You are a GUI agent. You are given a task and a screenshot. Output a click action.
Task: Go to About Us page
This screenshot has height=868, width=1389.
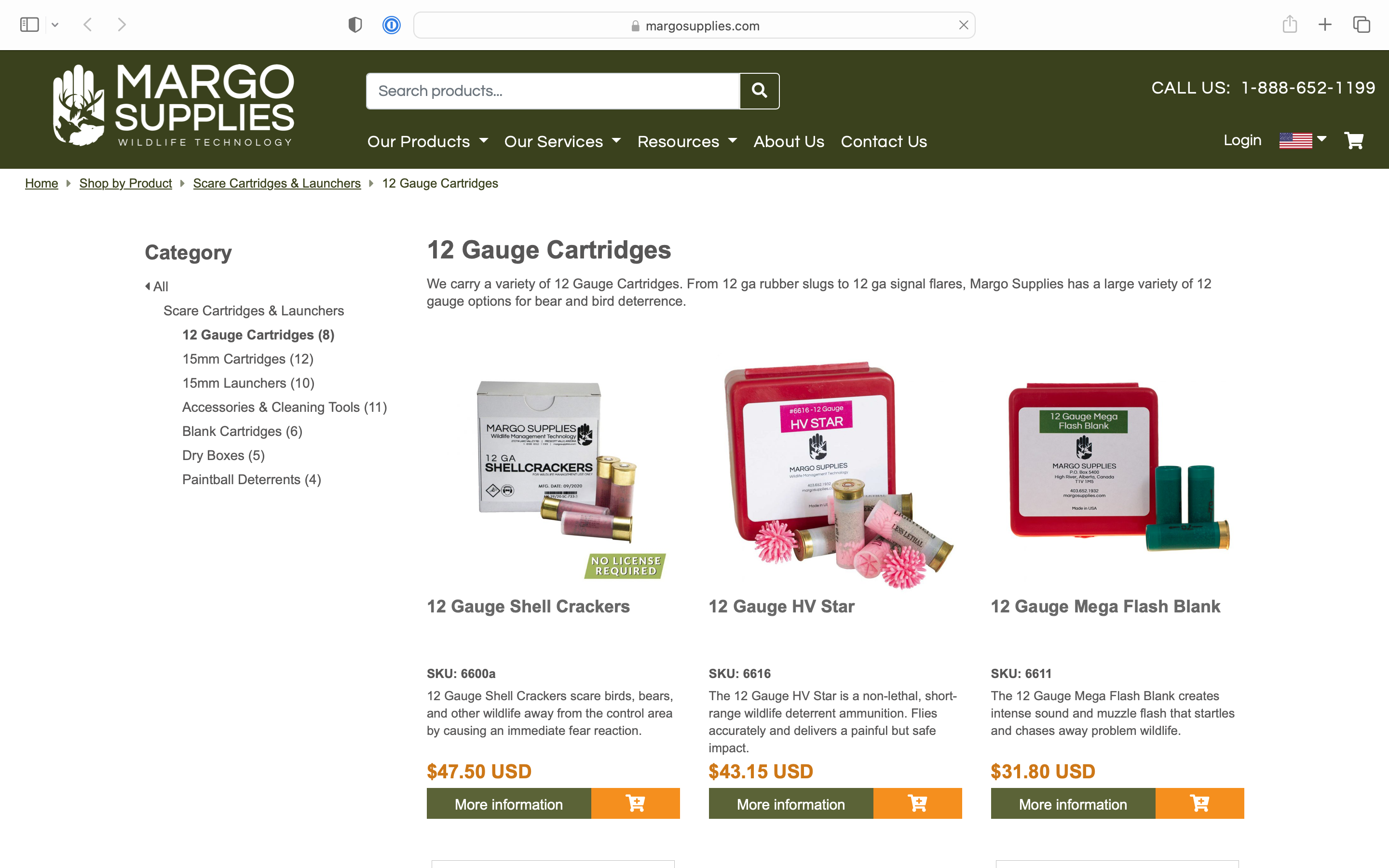(x=789, y=142)
